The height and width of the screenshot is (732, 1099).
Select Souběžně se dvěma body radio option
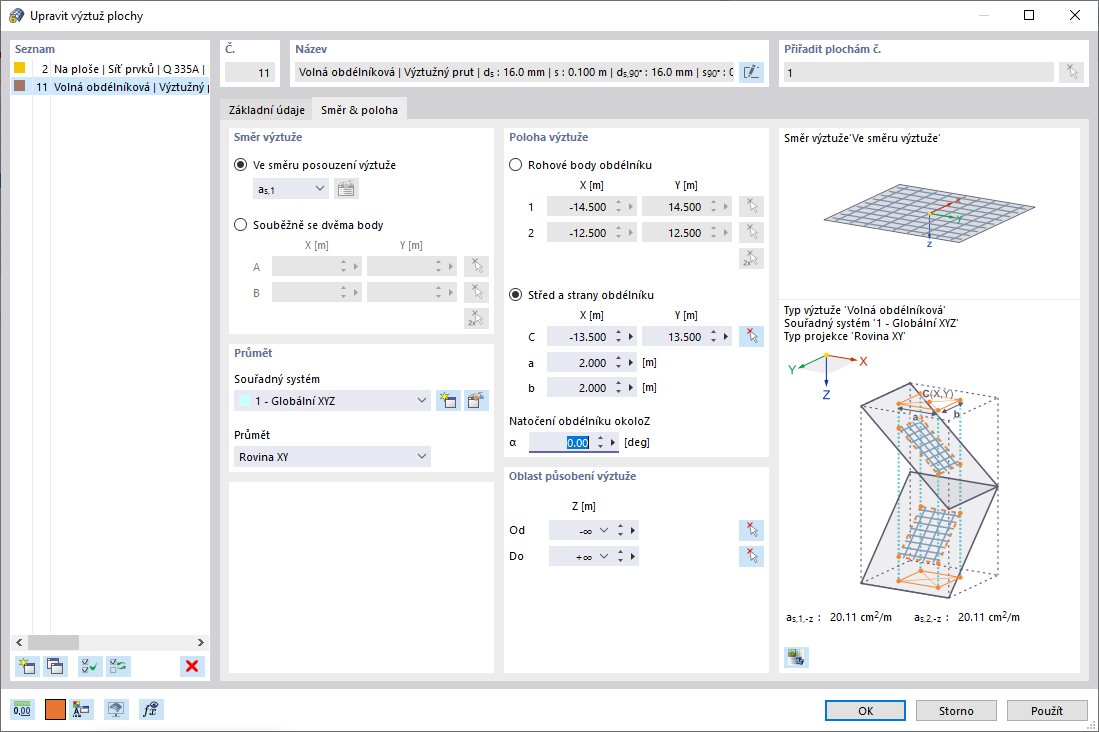tap(240, 225)
